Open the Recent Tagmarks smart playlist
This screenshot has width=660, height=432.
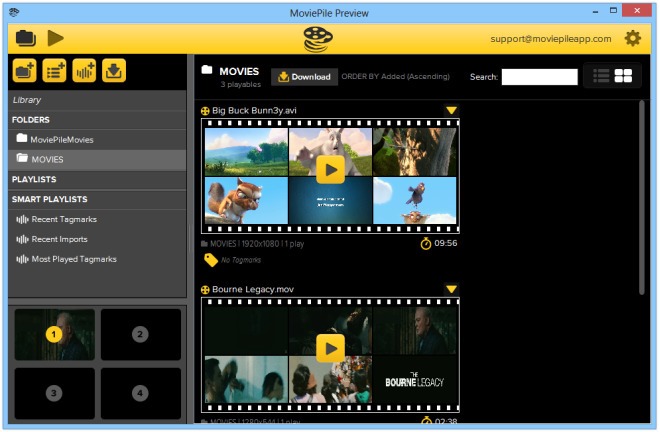tap(64, 219)
